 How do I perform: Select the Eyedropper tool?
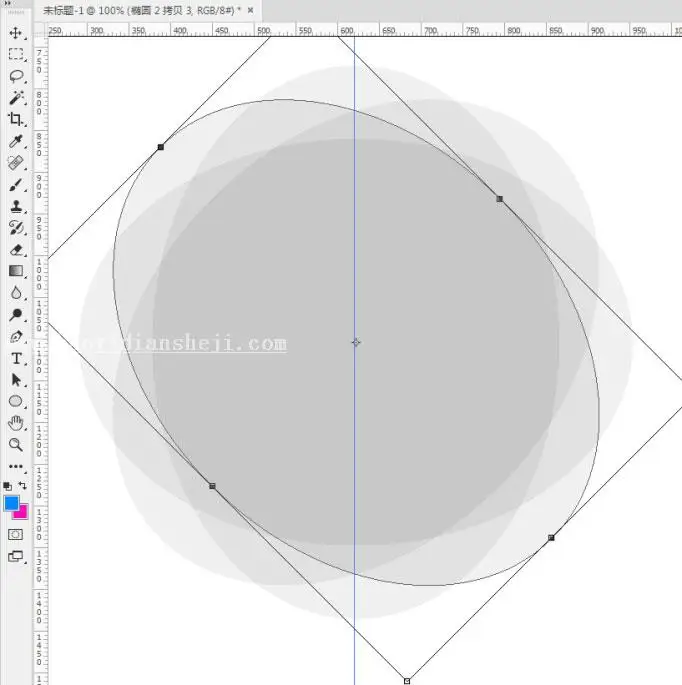16,141
